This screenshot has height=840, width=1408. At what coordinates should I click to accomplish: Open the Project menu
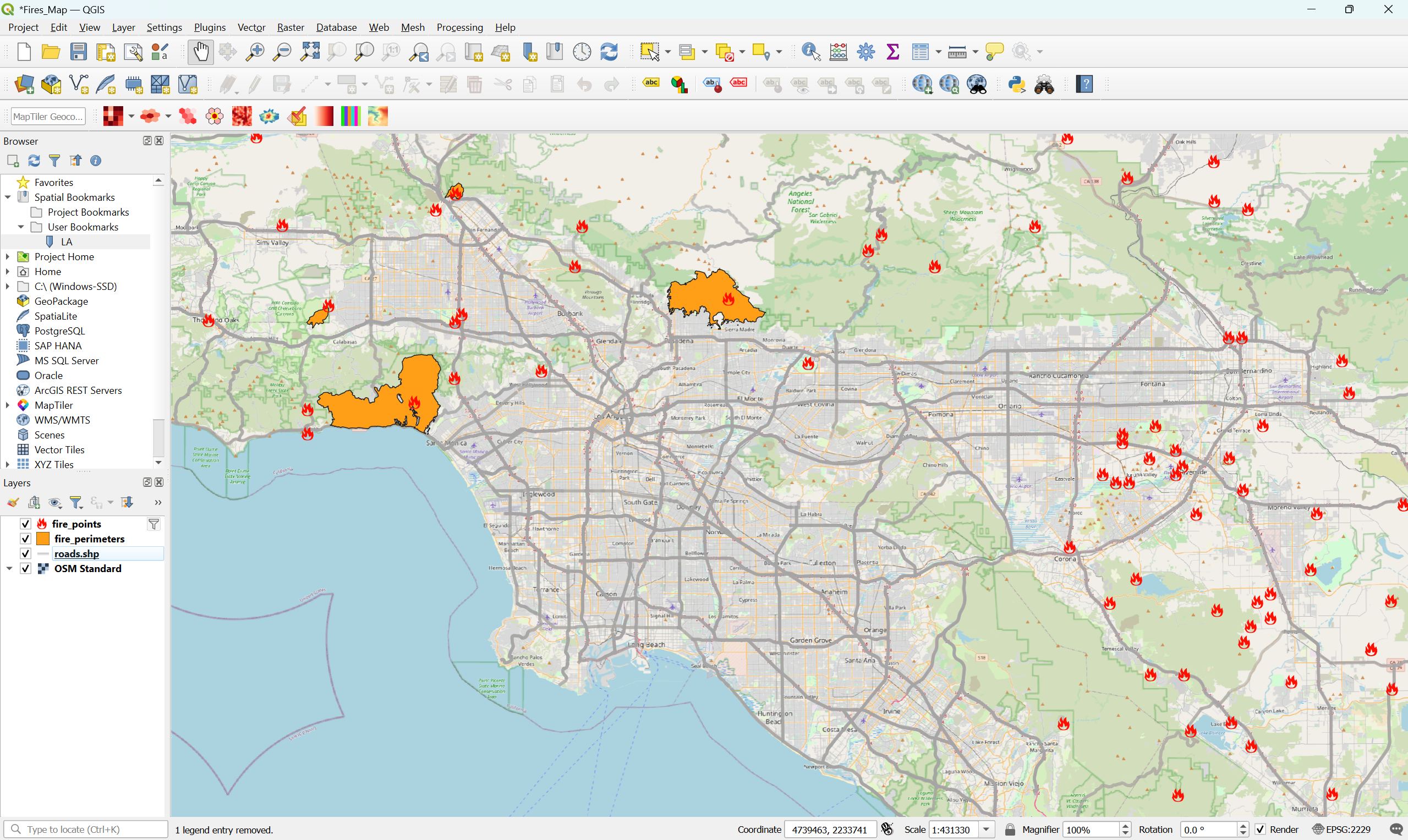[x=23, y=27]
